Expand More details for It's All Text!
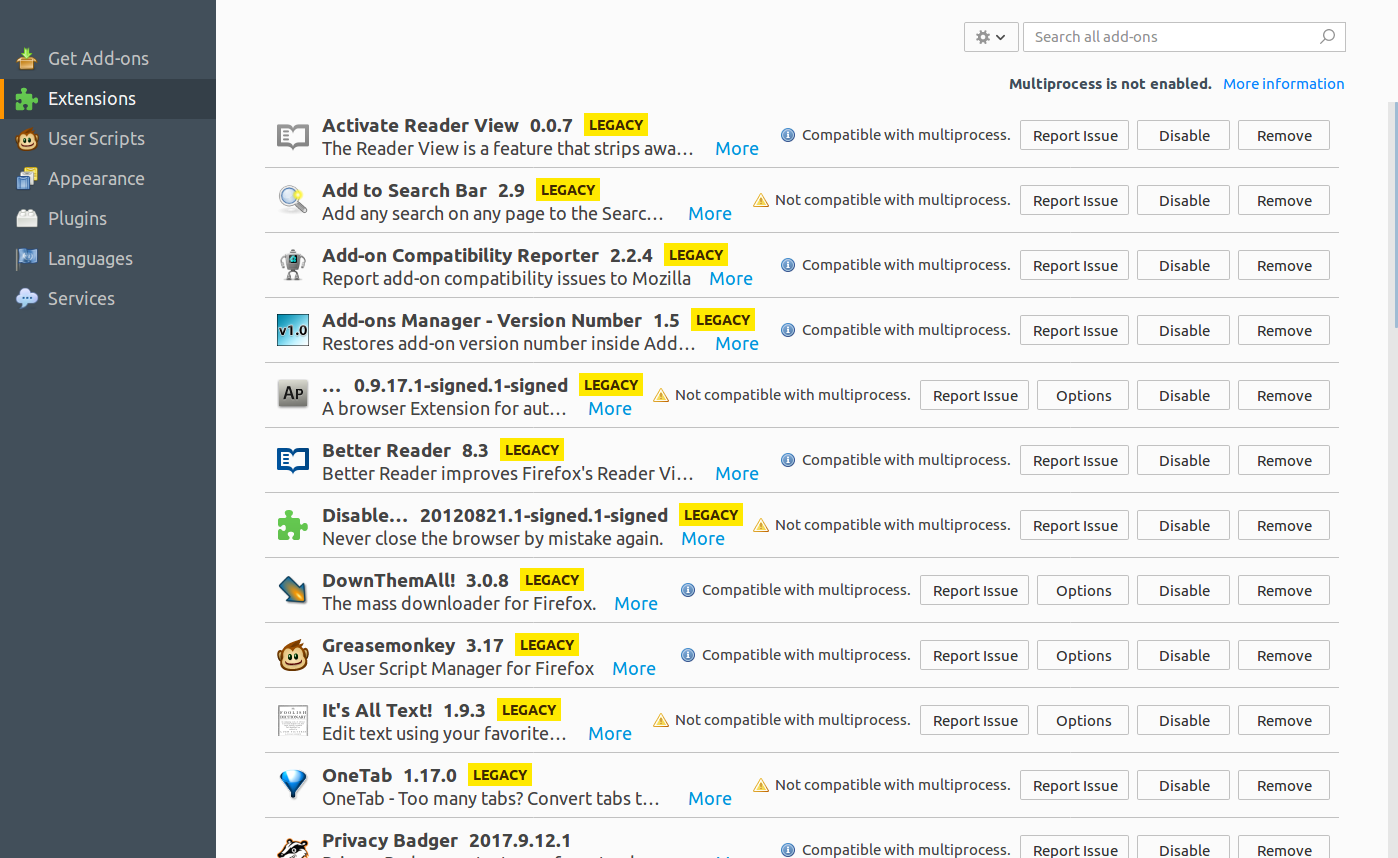 [610, 734]
